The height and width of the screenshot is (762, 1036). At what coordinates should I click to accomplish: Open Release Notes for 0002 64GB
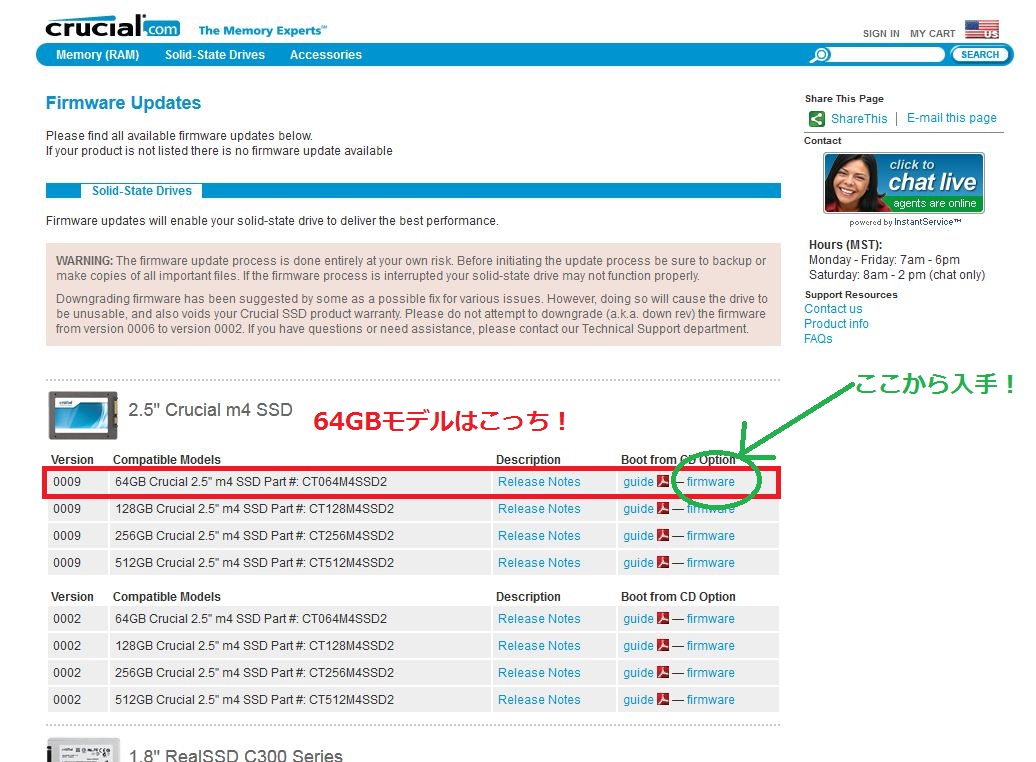[x=539, y=619]
